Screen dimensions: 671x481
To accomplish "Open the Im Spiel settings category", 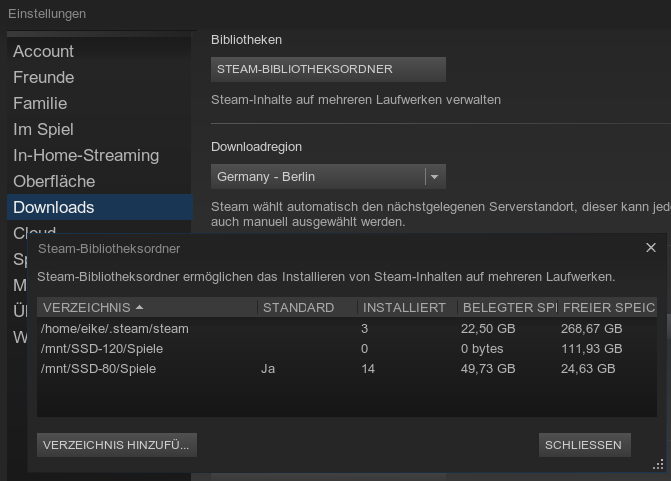I will click(x=43, y=129).
